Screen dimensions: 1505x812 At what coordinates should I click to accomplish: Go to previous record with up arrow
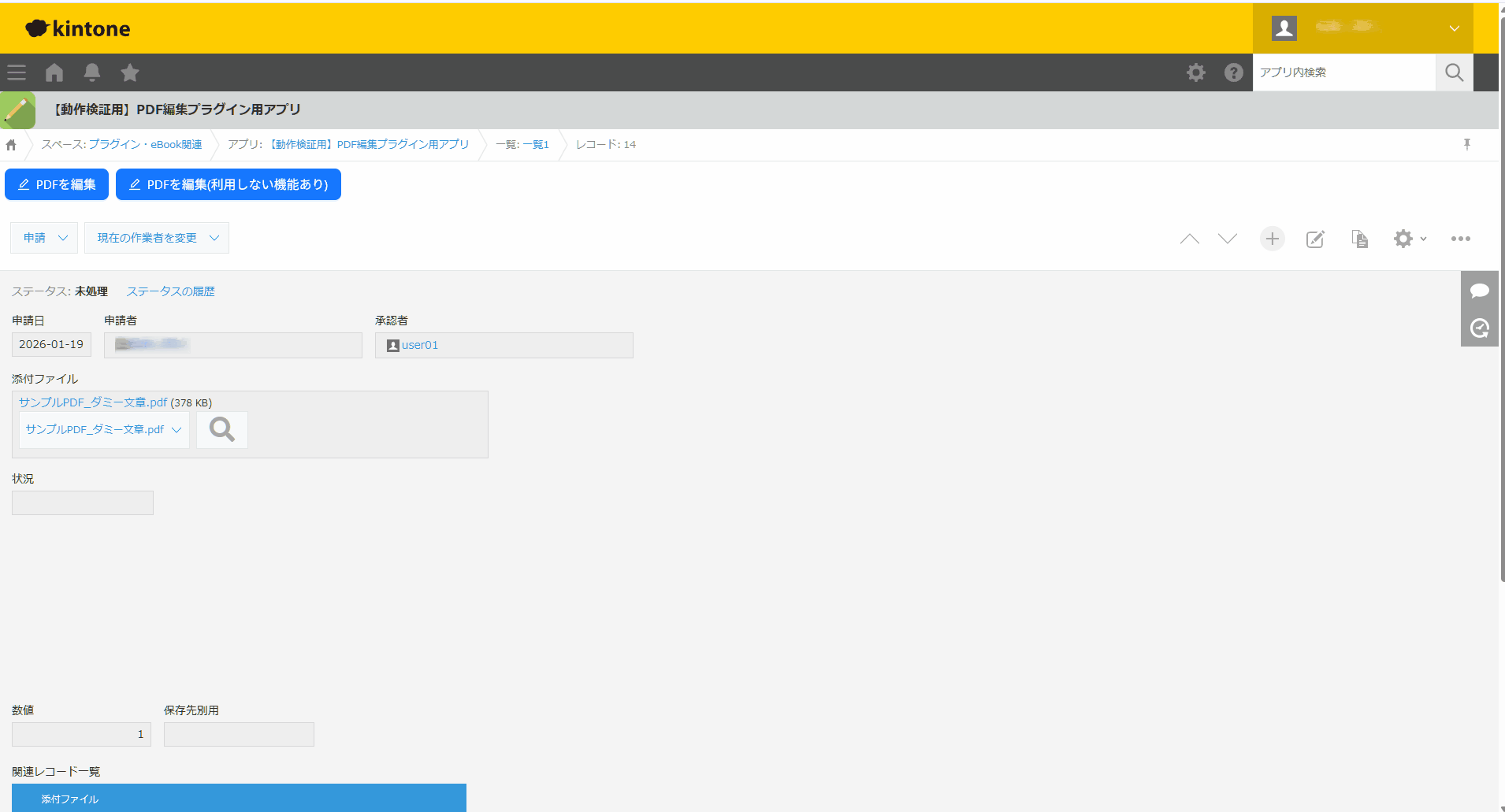tap(1189, 239)
